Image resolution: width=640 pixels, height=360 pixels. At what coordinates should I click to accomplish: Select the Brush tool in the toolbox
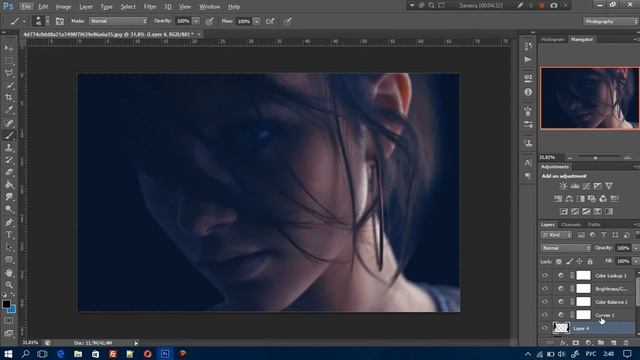pyautogui.click(x=9, y=136)
